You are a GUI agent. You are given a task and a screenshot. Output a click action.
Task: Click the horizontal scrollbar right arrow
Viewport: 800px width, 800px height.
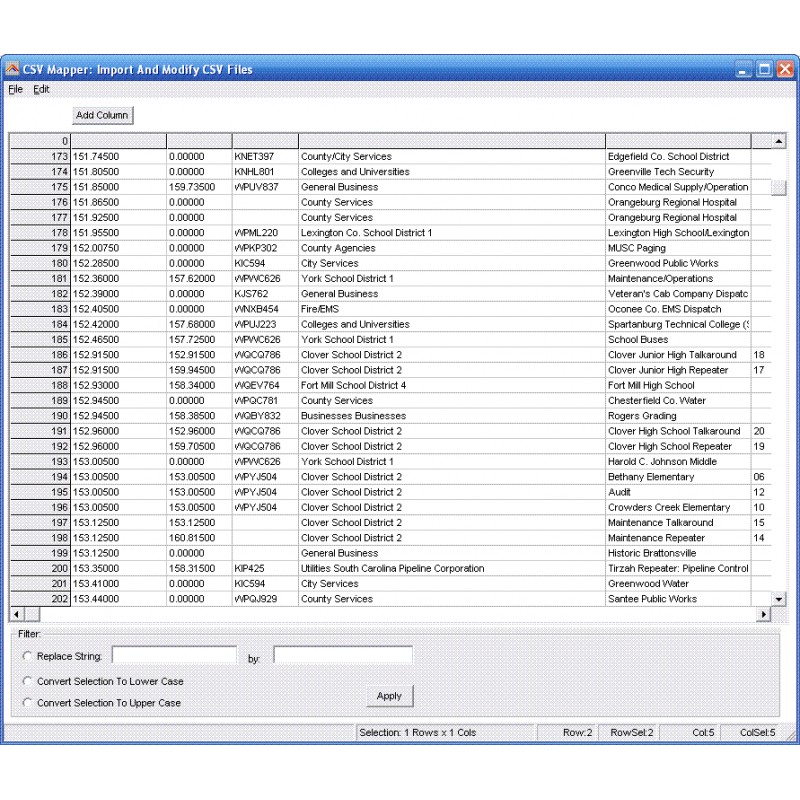pos(764,614)
